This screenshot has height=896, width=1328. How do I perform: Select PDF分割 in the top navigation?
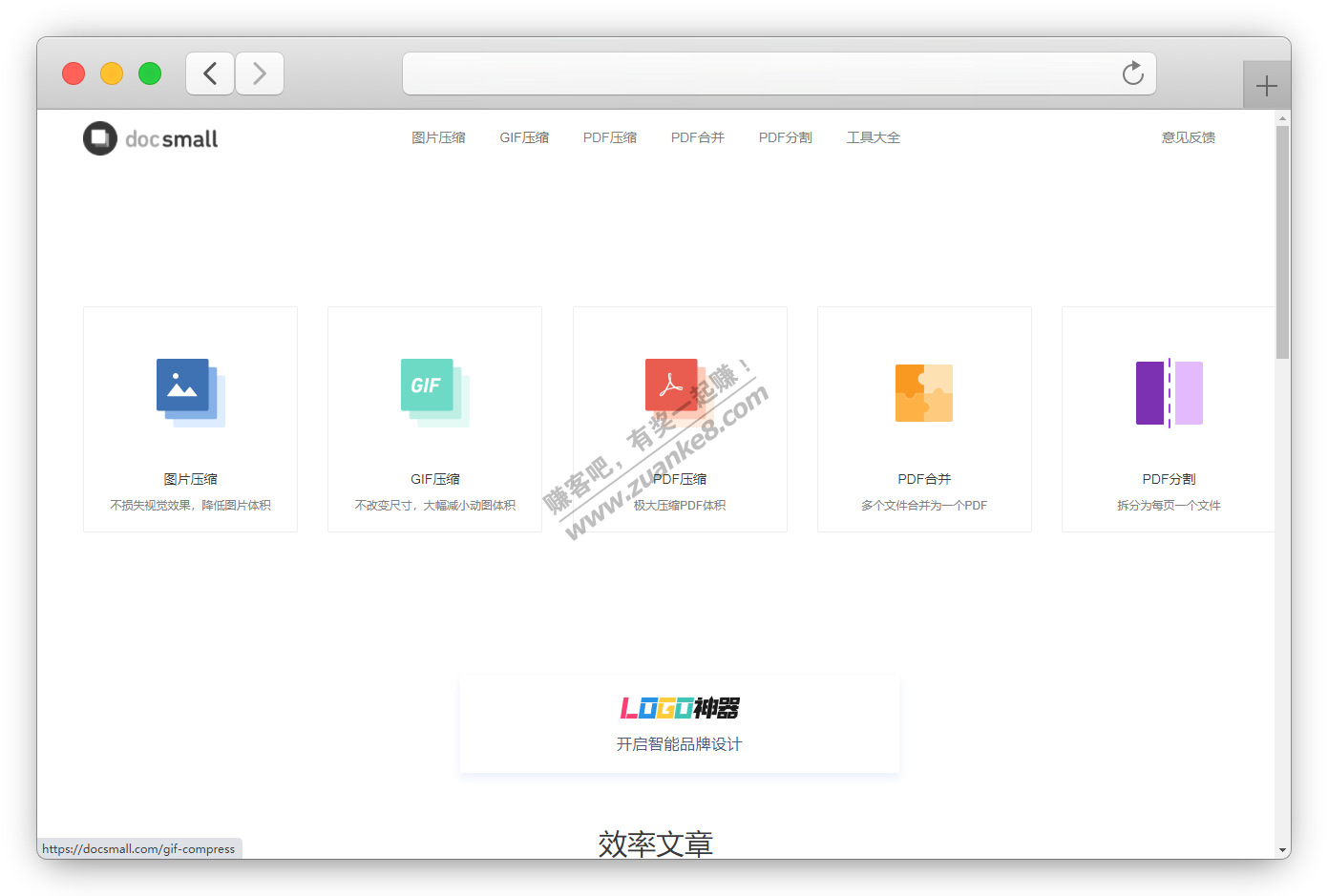point(786,137)
